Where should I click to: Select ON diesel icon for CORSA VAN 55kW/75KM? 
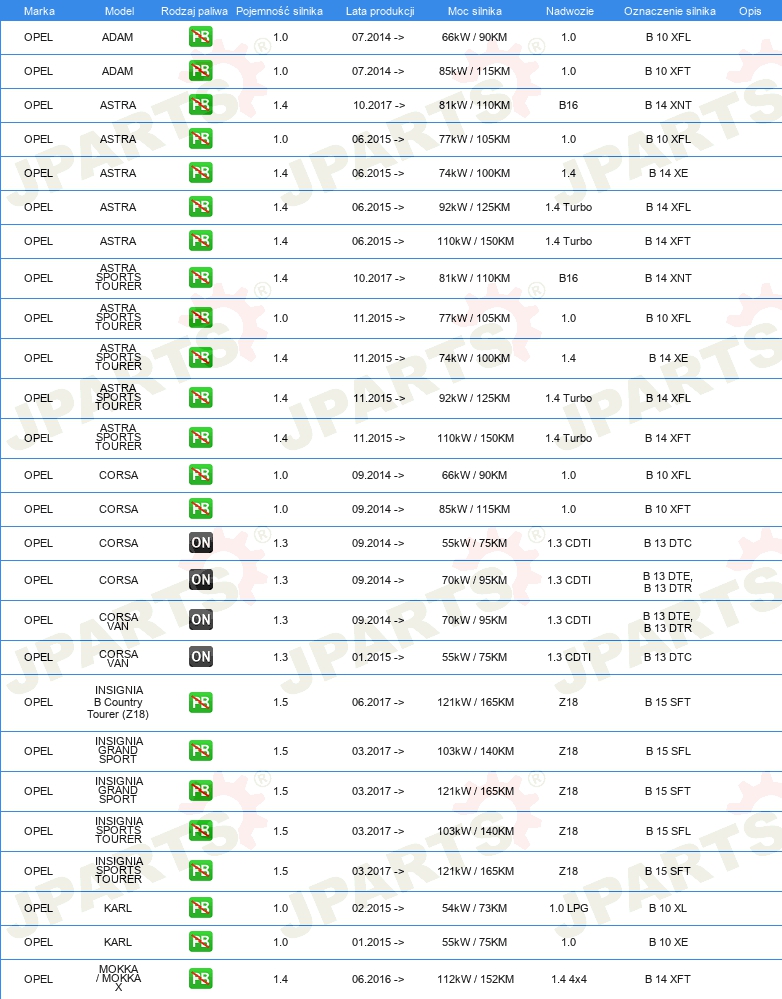pos(201,657)
